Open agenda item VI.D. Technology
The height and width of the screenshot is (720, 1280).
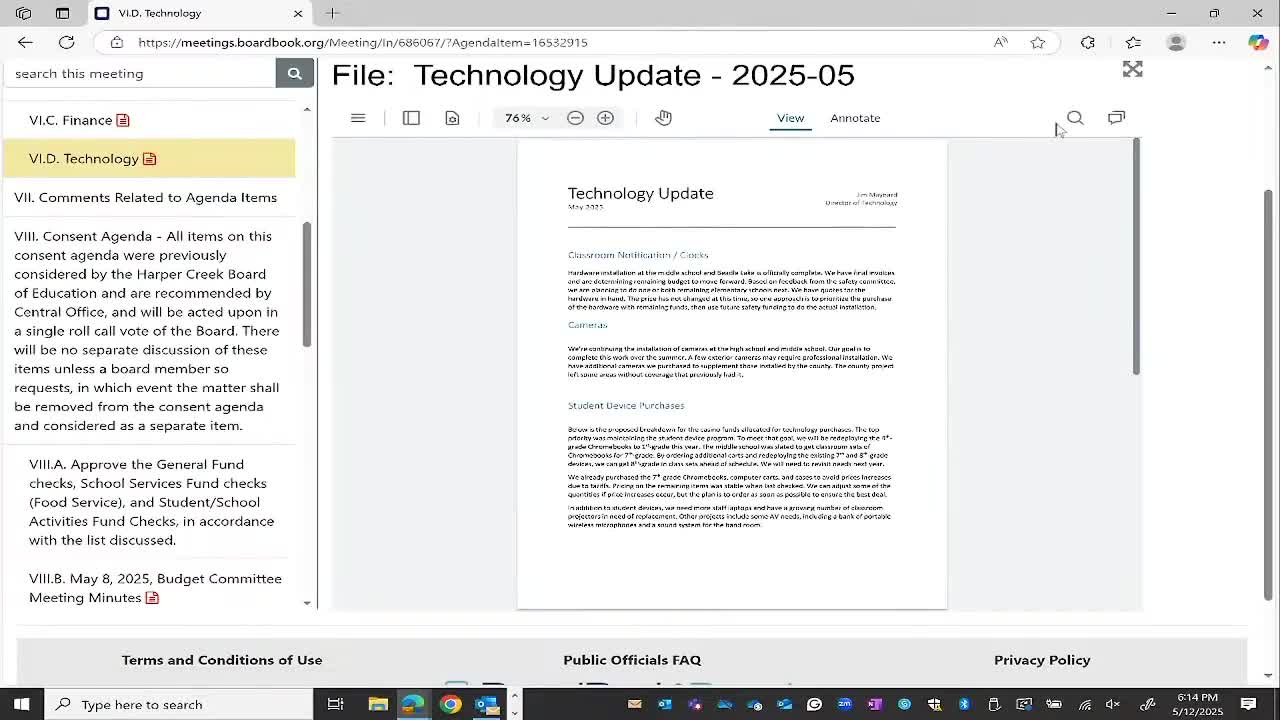[x=84, y=159]
